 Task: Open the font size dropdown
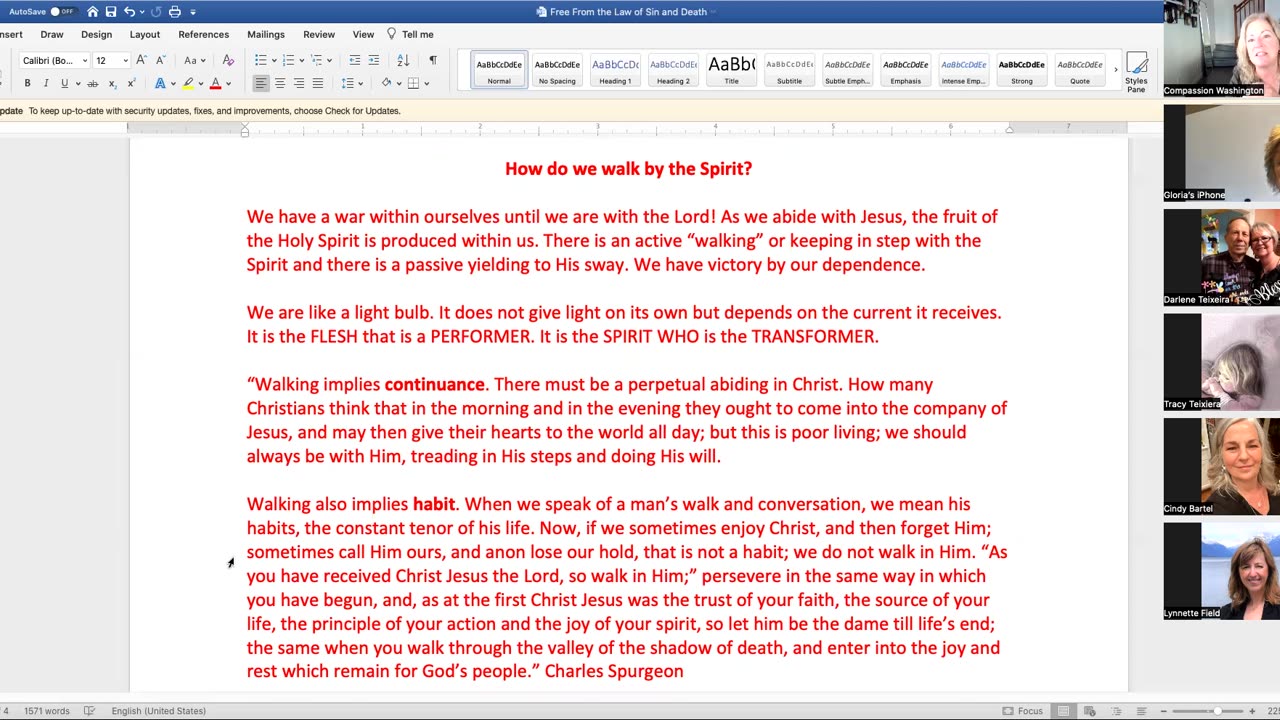125,61
